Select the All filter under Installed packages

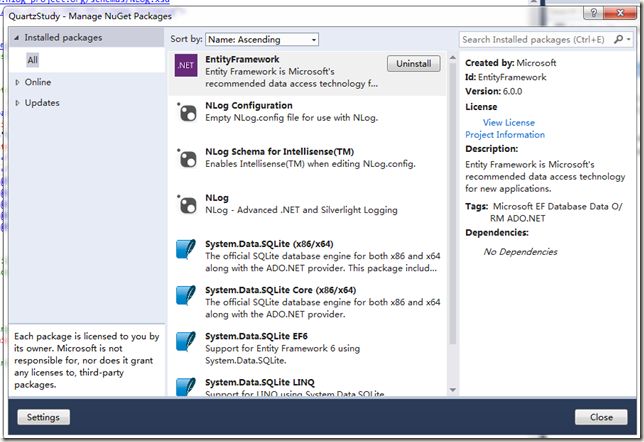[x=32, y=60]
